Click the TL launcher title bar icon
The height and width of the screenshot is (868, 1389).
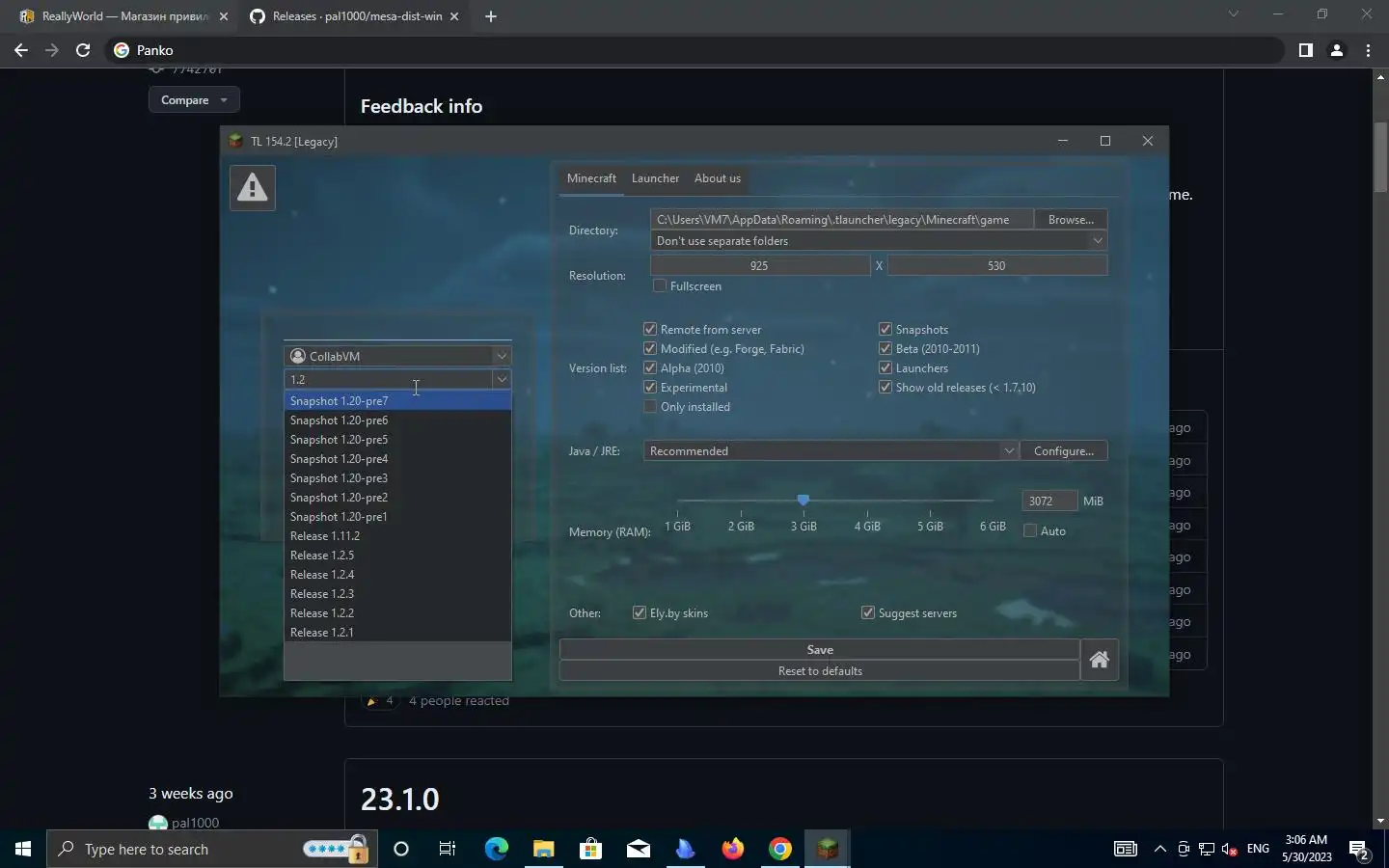[236, 141]
